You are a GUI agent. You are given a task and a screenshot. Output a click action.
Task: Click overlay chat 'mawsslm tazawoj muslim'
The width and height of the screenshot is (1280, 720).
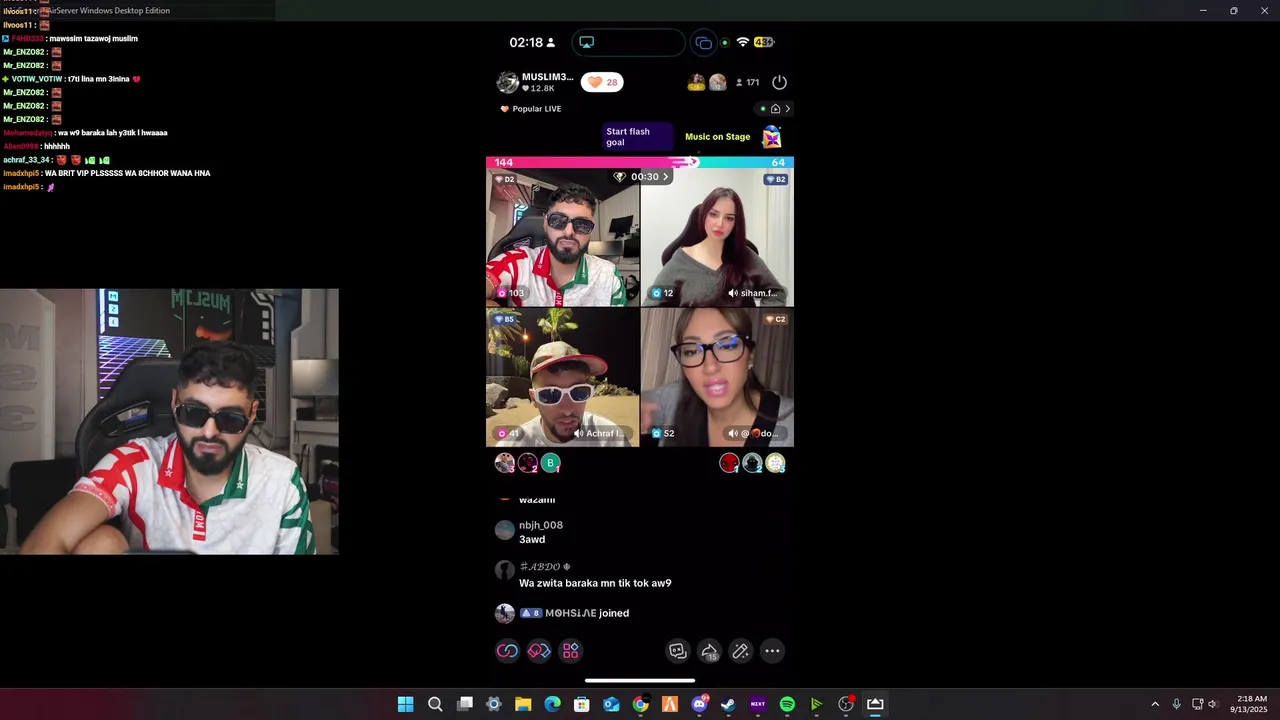coord(93,38)
